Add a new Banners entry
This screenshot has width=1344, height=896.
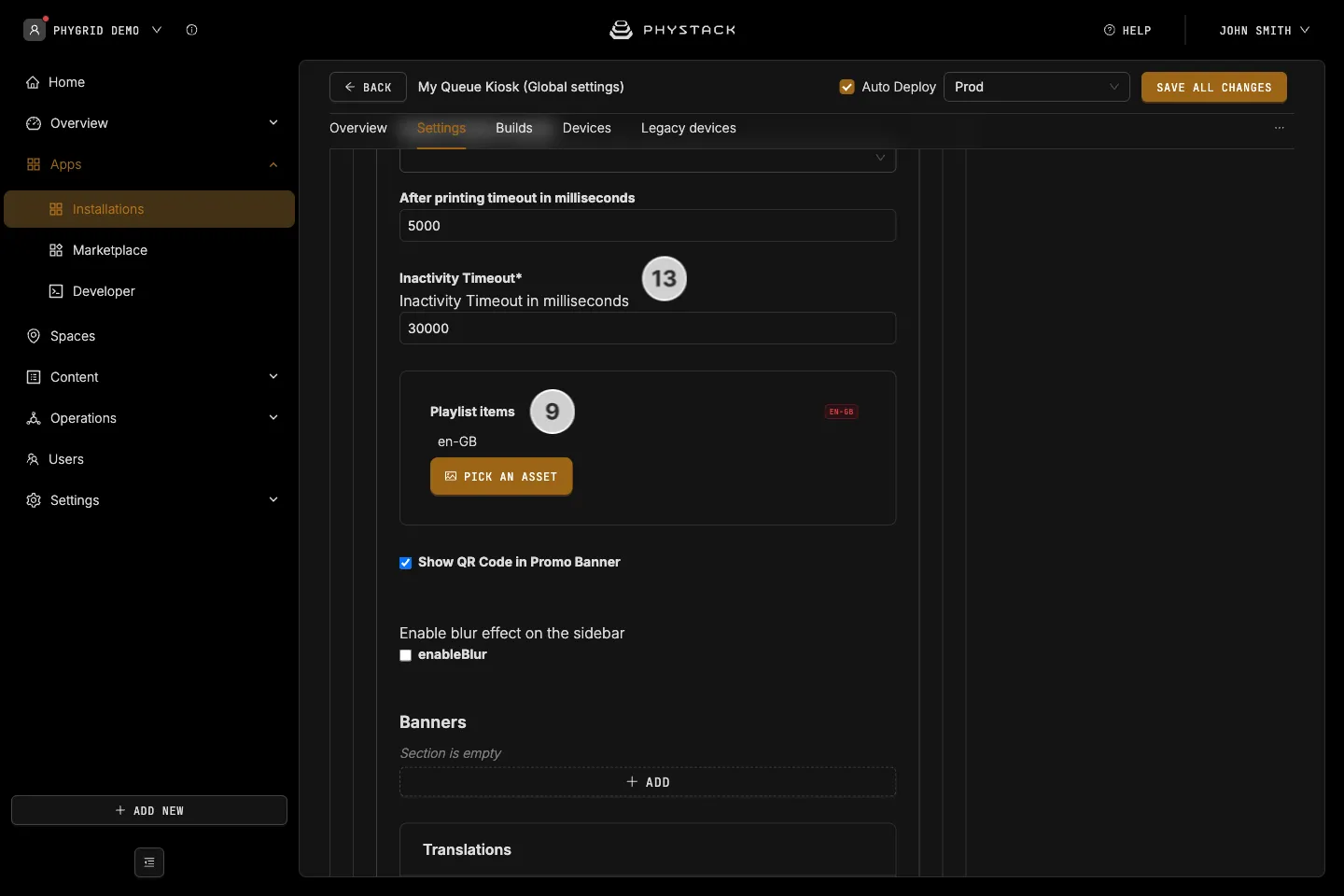click(x=648, y=782)
